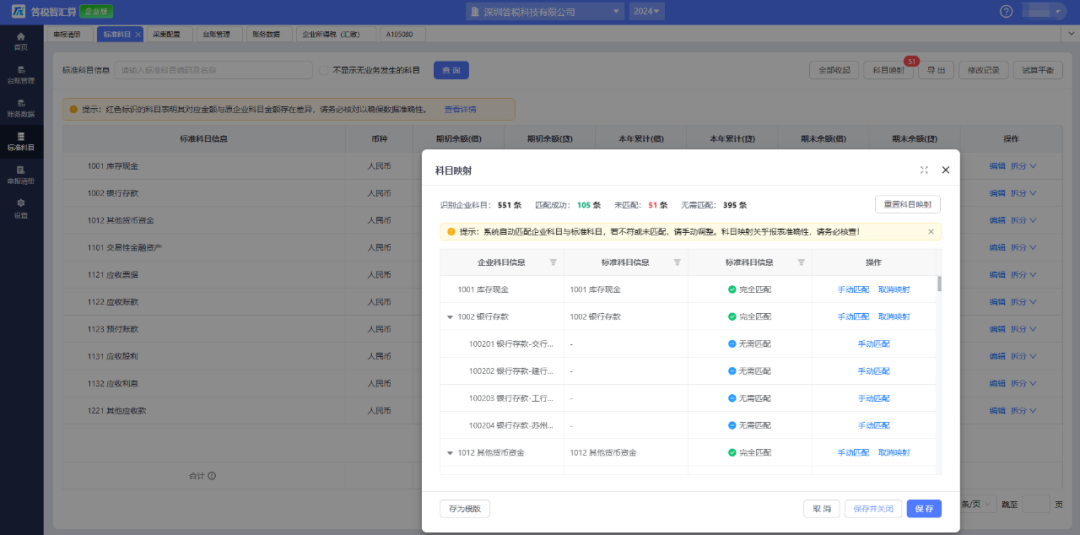Click 完全匹配 status icon for 1001 库存现金
The image size is (1080, 535).
(731, 289)
